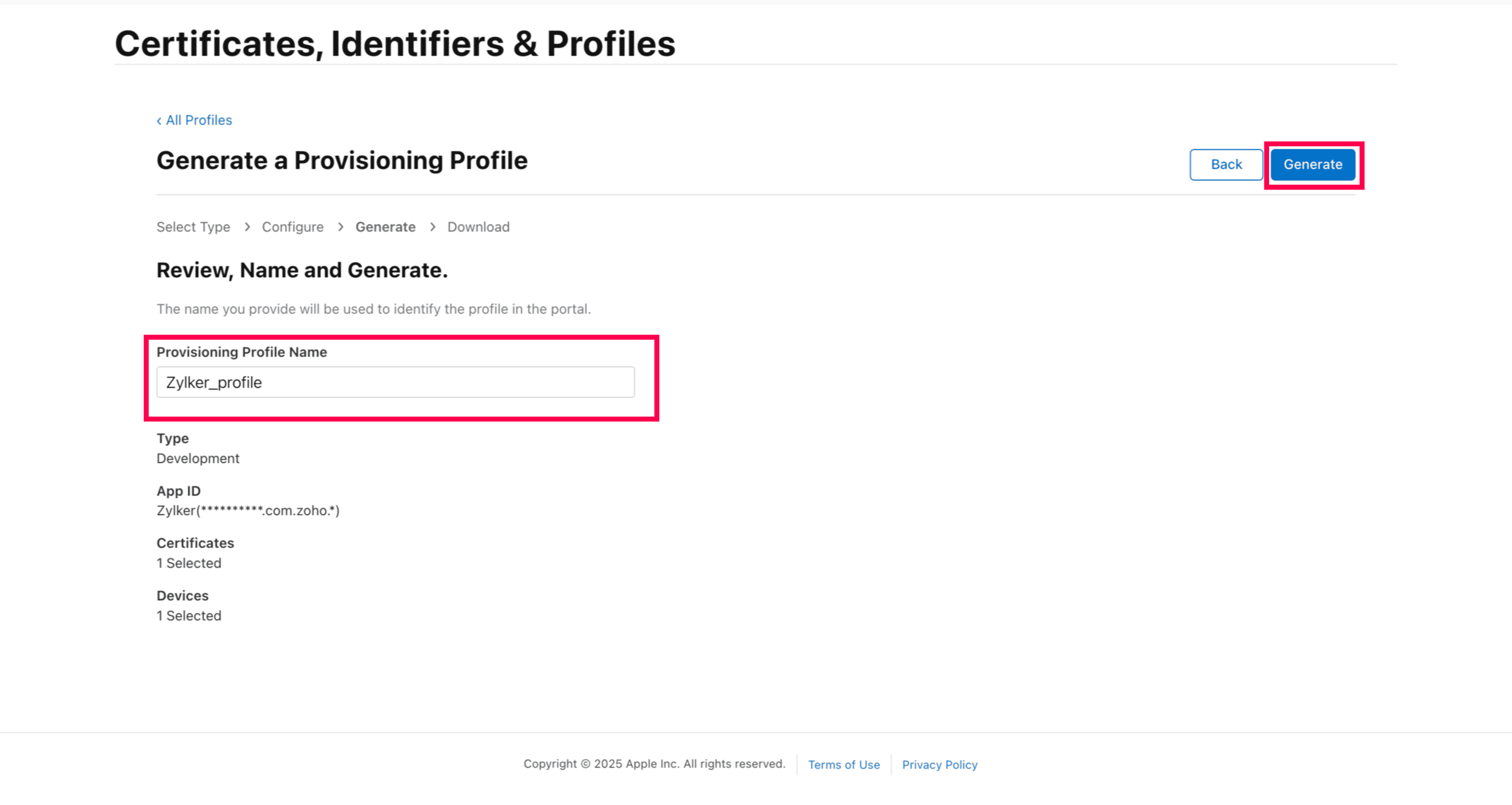This screenshot has width=1512, height=805.
Task: Click the Generate step in the breadcrumb
Action: (x=385, y=227)
